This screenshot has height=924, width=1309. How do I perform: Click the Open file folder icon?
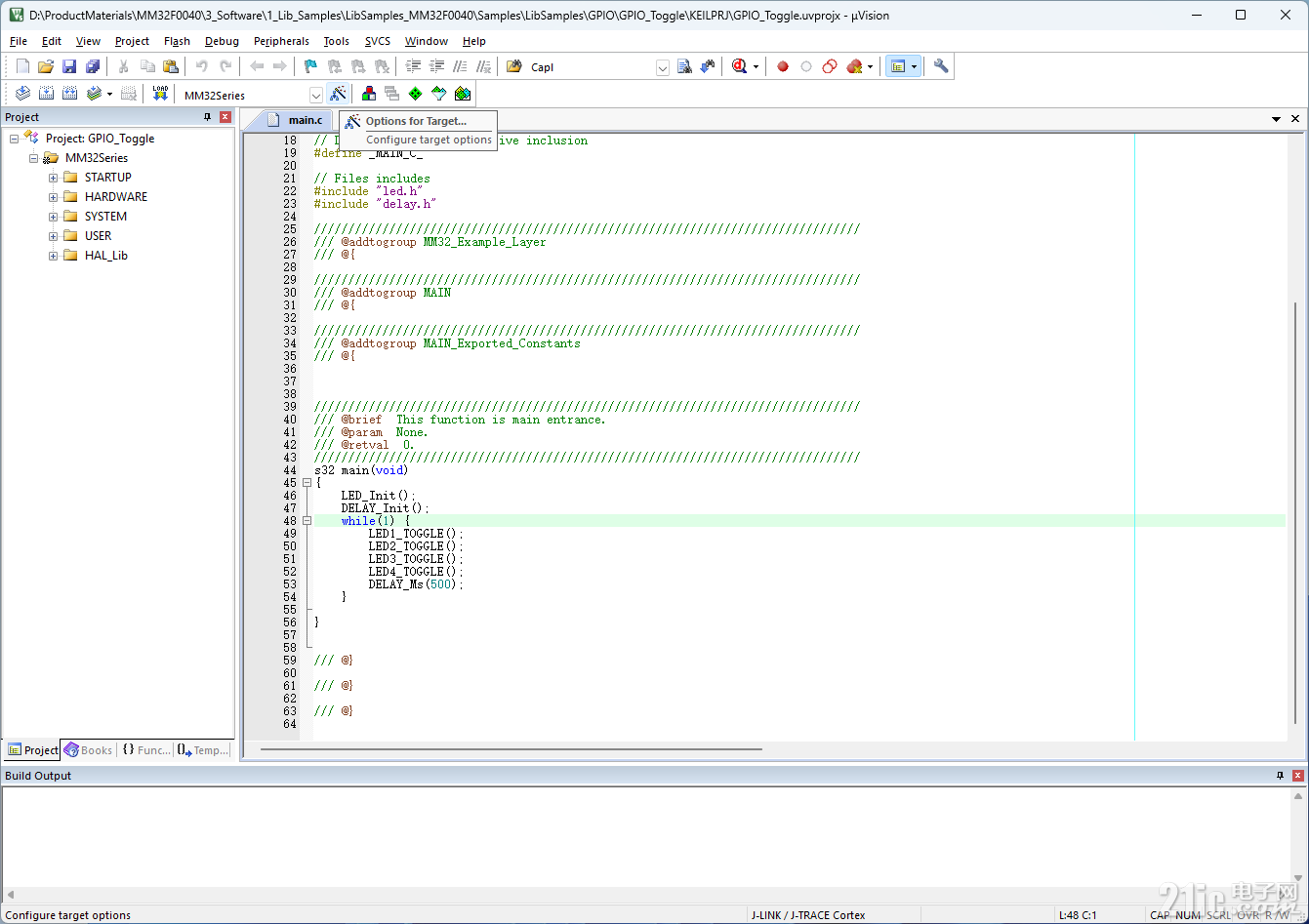coord(45,66)
